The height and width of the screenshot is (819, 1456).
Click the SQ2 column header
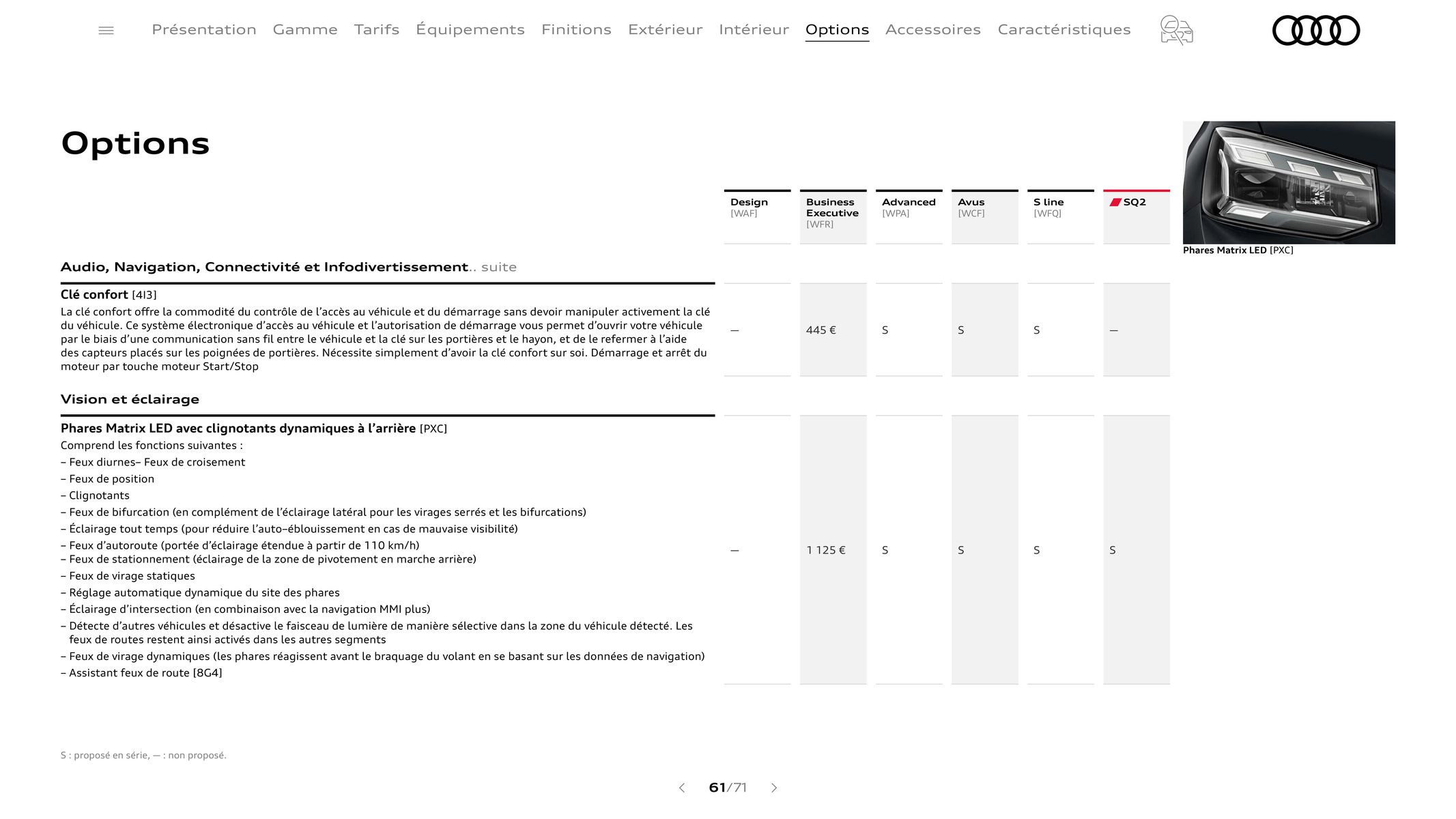coord(1137,216)
